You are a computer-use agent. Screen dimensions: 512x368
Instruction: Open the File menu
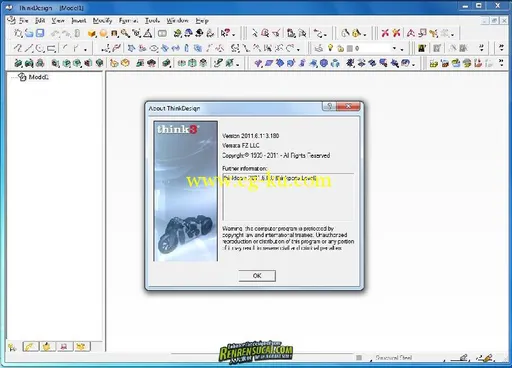click(24, 21)
